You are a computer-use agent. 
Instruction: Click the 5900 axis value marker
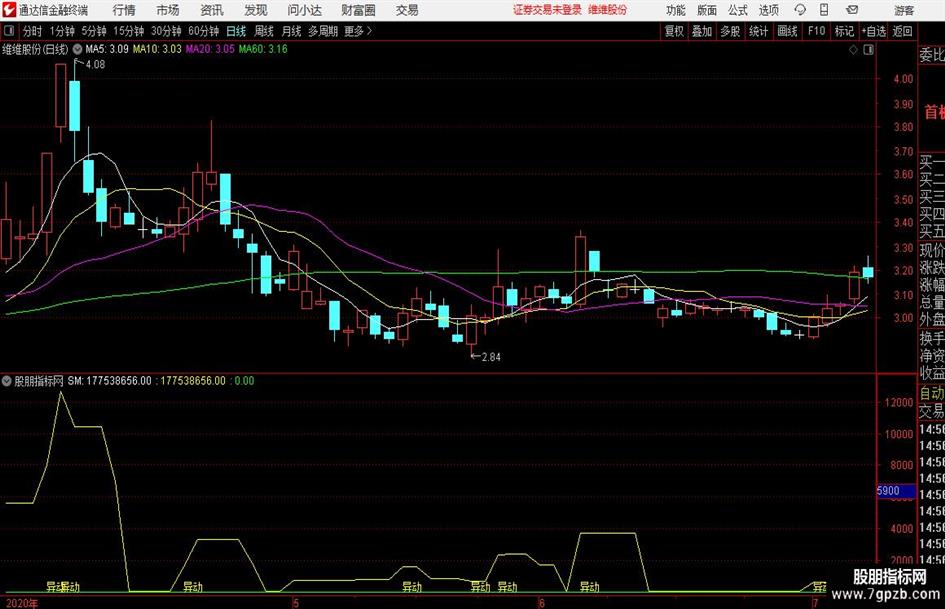(896, 491)
